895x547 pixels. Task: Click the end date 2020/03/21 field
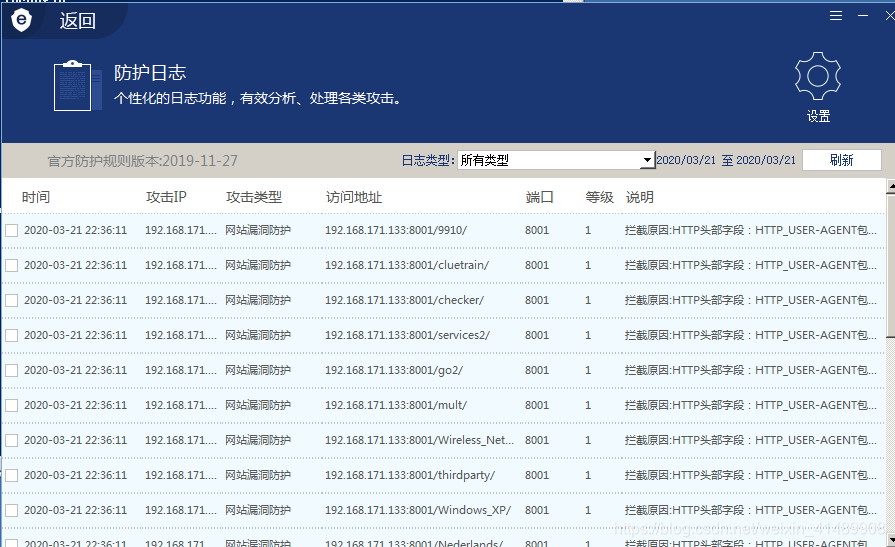(x=765, y=160)
